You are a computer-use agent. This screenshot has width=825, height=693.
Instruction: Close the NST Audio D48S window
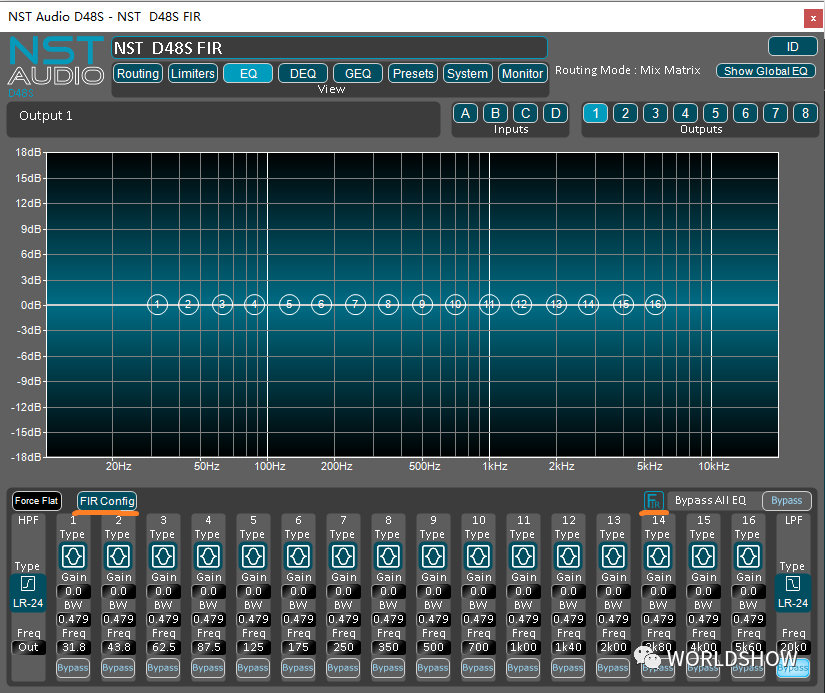[813, 18]
